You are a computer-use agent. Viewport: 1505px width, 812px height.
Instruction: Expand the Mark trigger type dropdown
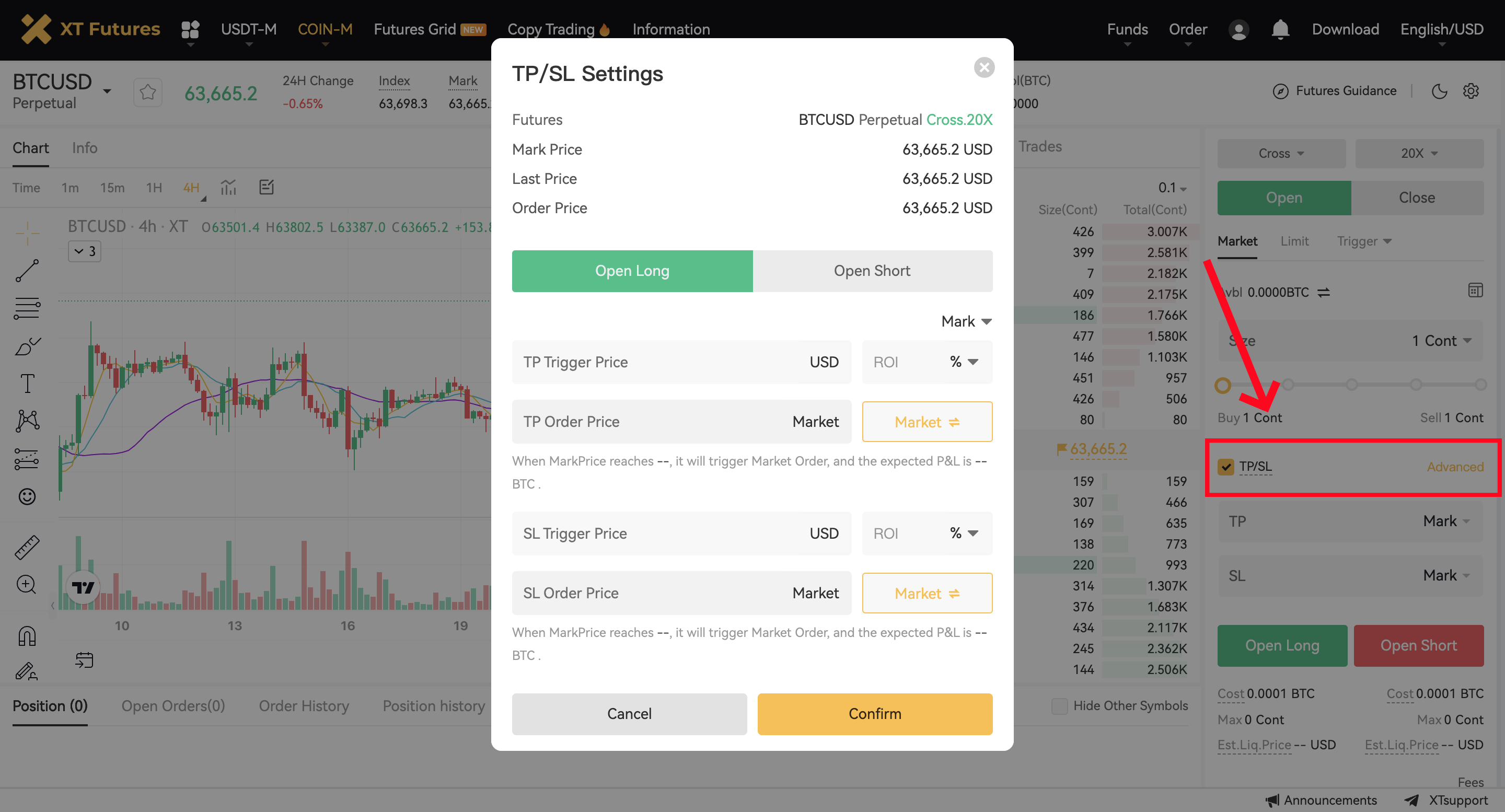pos(966,321)
